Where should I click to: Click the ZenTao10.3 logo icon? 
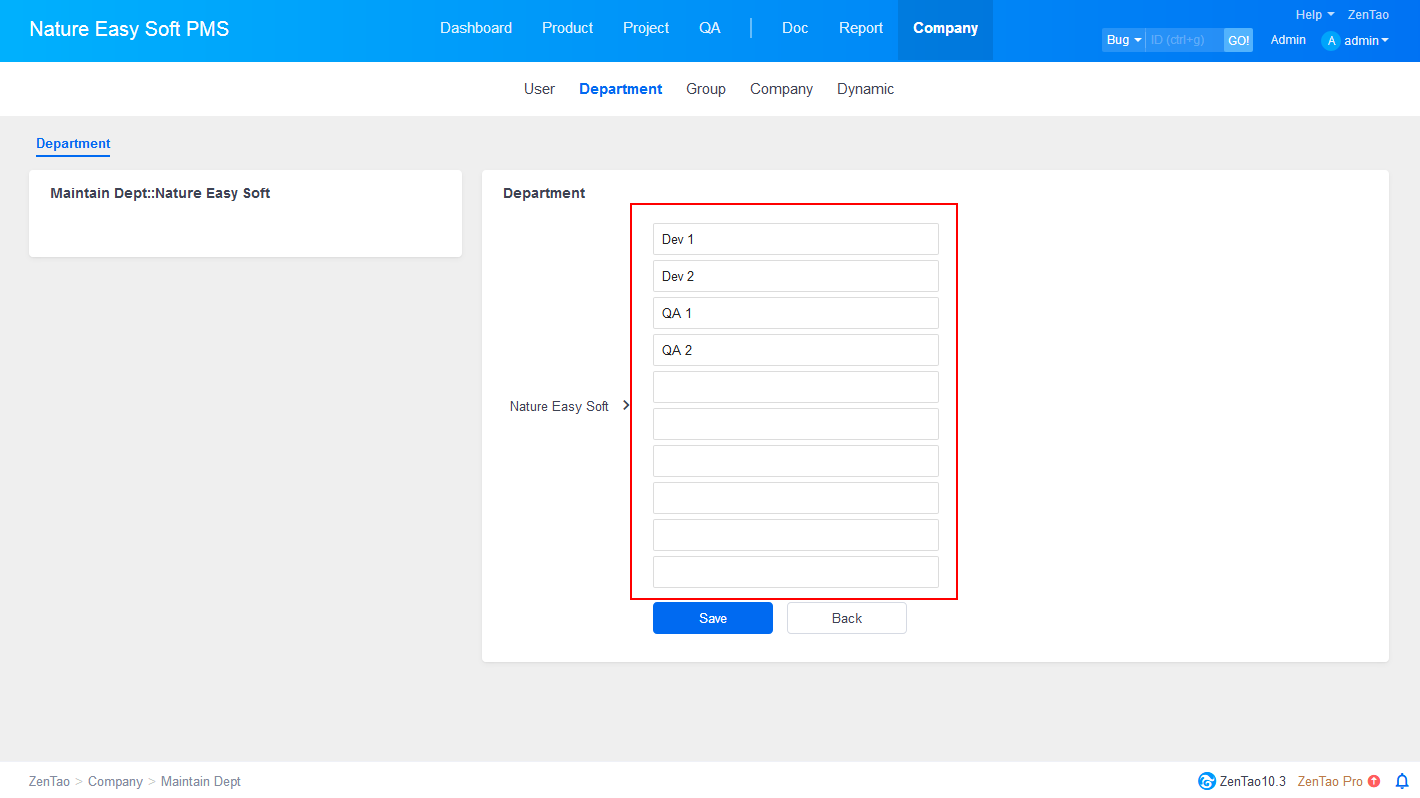pyautogui.click(x=1207, y=781)
